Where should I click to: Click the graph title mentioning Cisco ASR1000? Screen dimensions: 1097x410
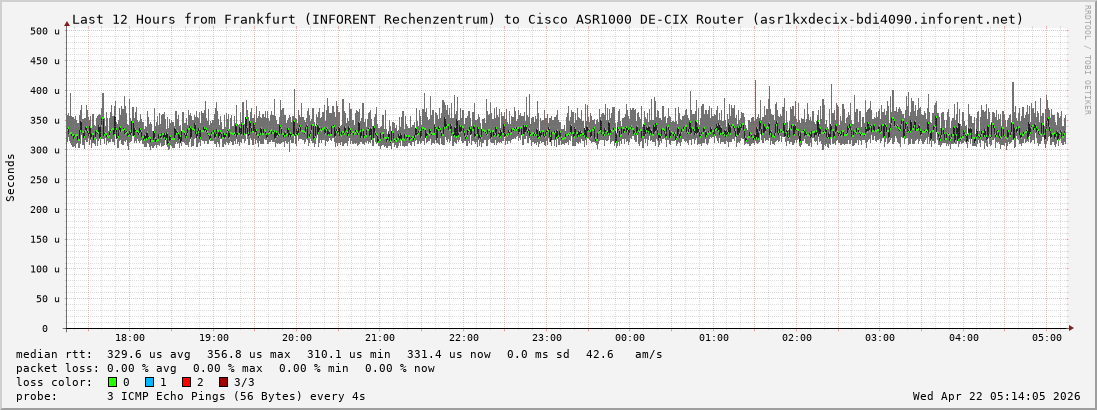[x=548, y=19]
